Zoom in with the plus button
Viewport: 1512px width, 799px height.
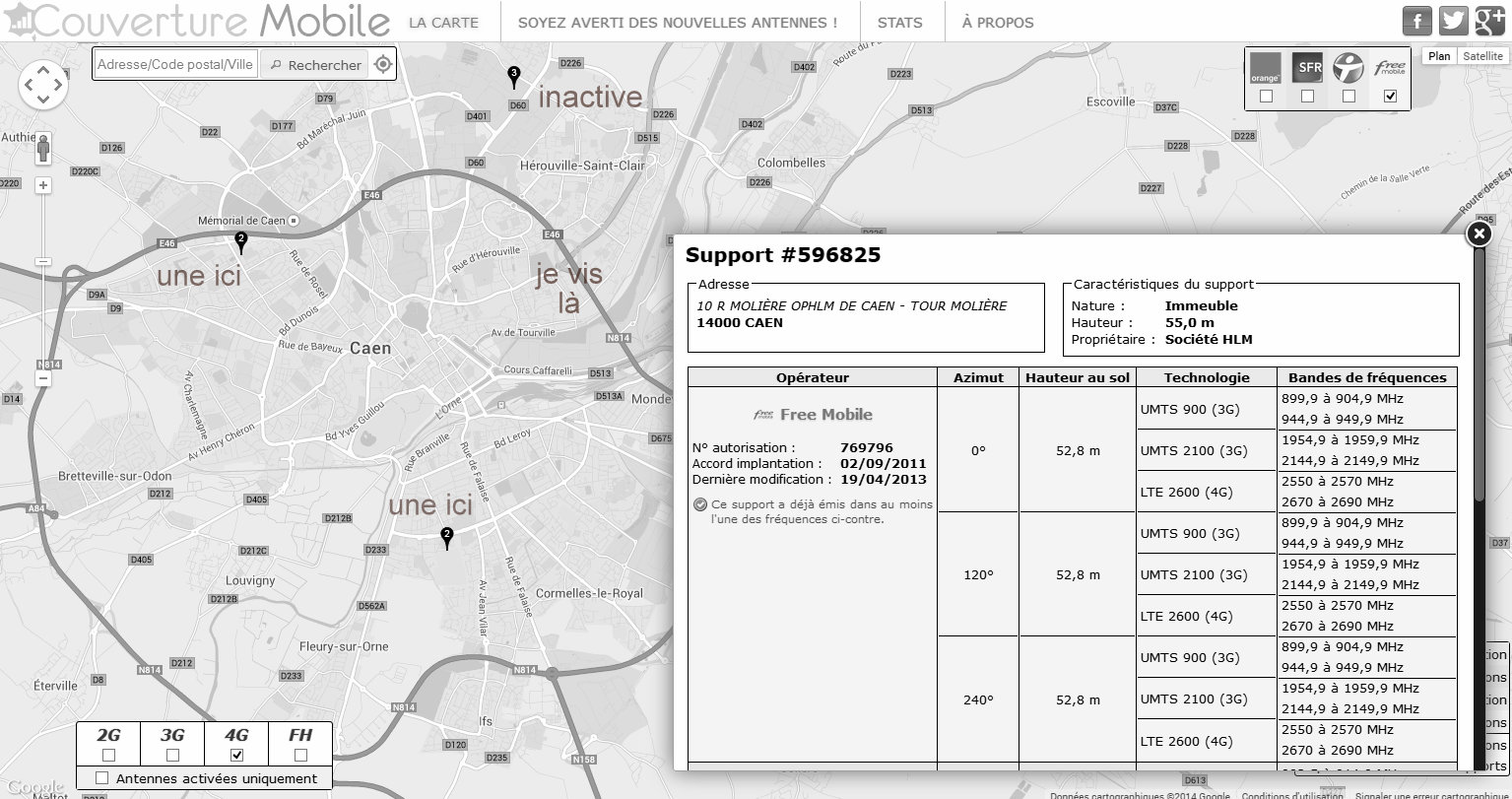point(43,184)
